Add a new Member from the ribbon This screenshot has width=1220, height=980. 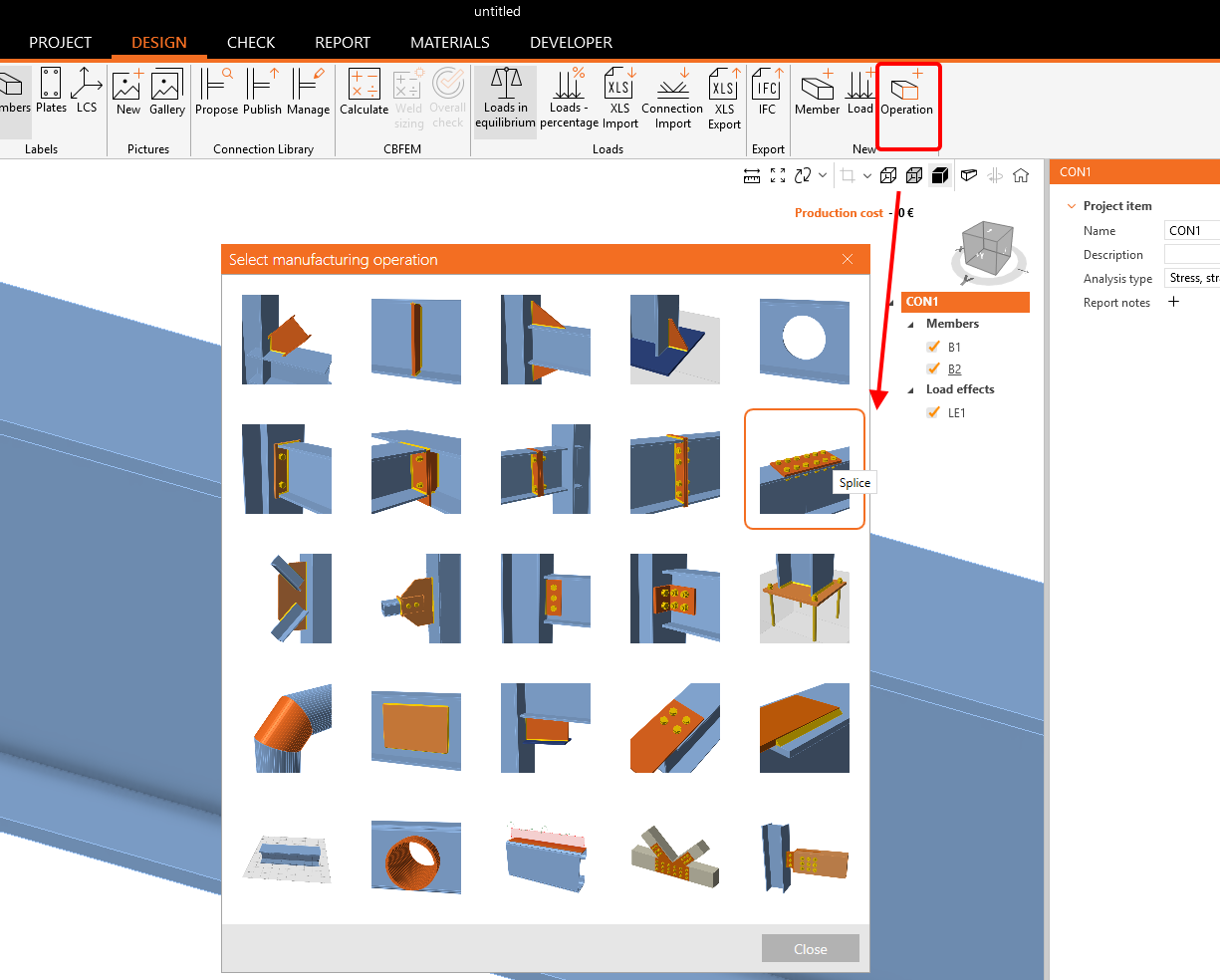[x=817, y=97]
